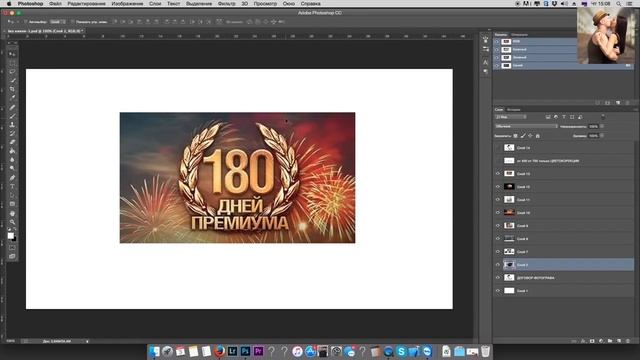
Task: Click fill value field in Layers panel
Action: coord(593,136)
